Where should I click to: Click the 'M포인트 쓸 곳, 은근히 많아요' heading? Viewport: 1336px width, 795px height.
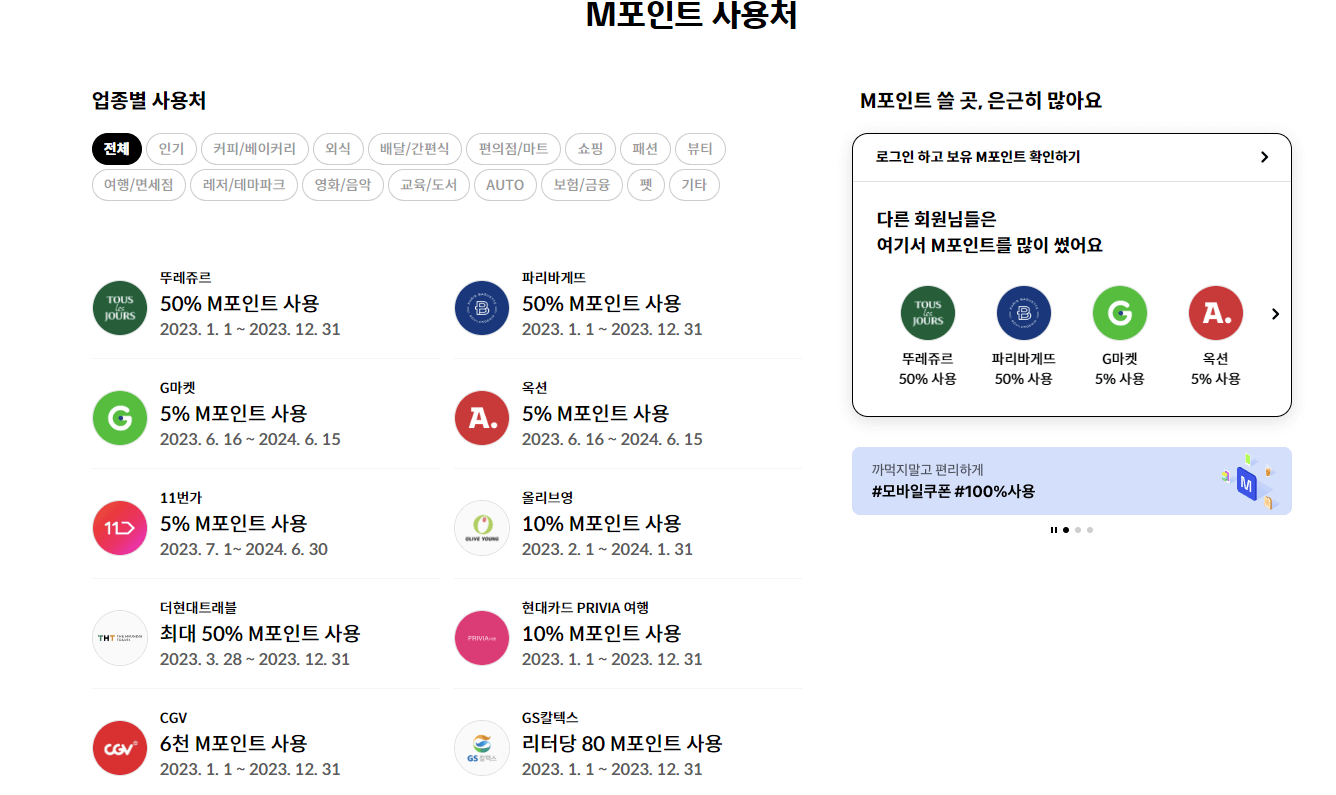click(981, 100)
